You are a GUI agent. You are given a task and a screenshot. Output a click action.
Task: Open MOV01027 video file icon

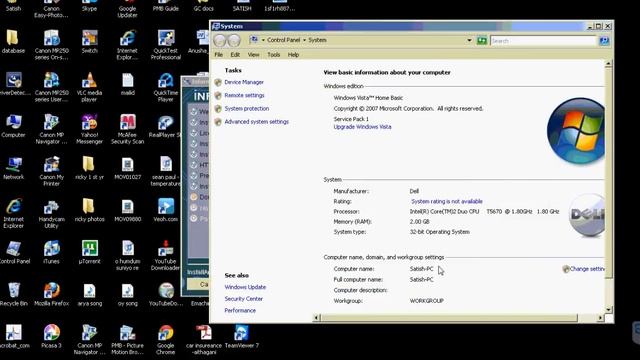127,168
